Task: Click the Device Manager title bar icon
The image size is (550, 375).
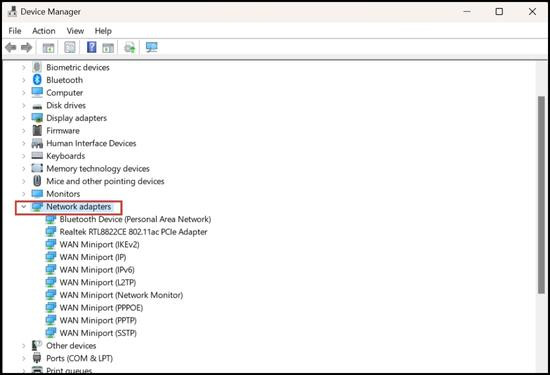Action: point(12,12)
